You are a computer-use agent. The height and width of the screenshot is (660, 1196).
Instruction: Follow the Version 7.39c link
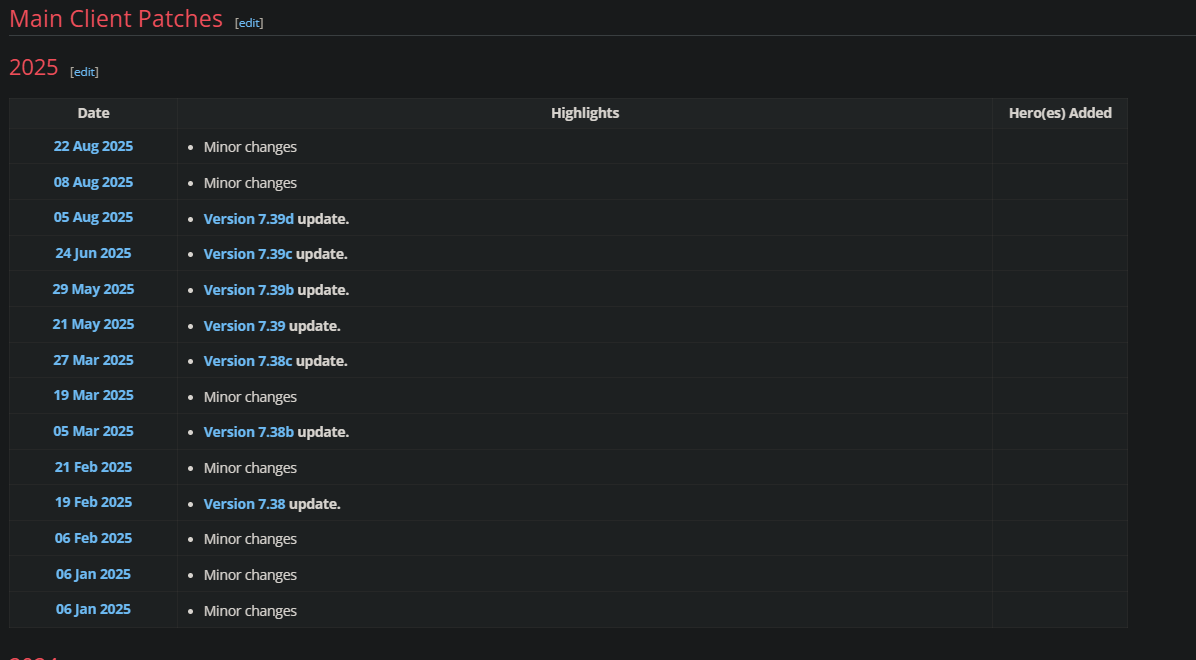[x=248, y=254]
